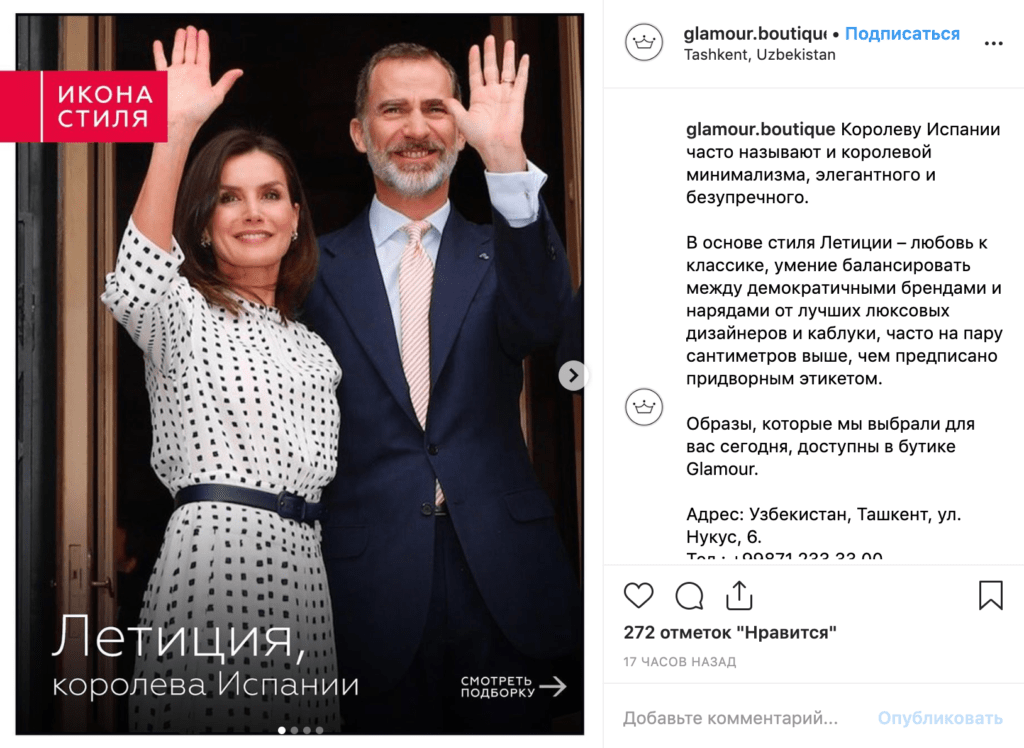Open glamour.boutique username in header
The height and width of the screenshot is (748, 1024).
click(x=754, y=33)
